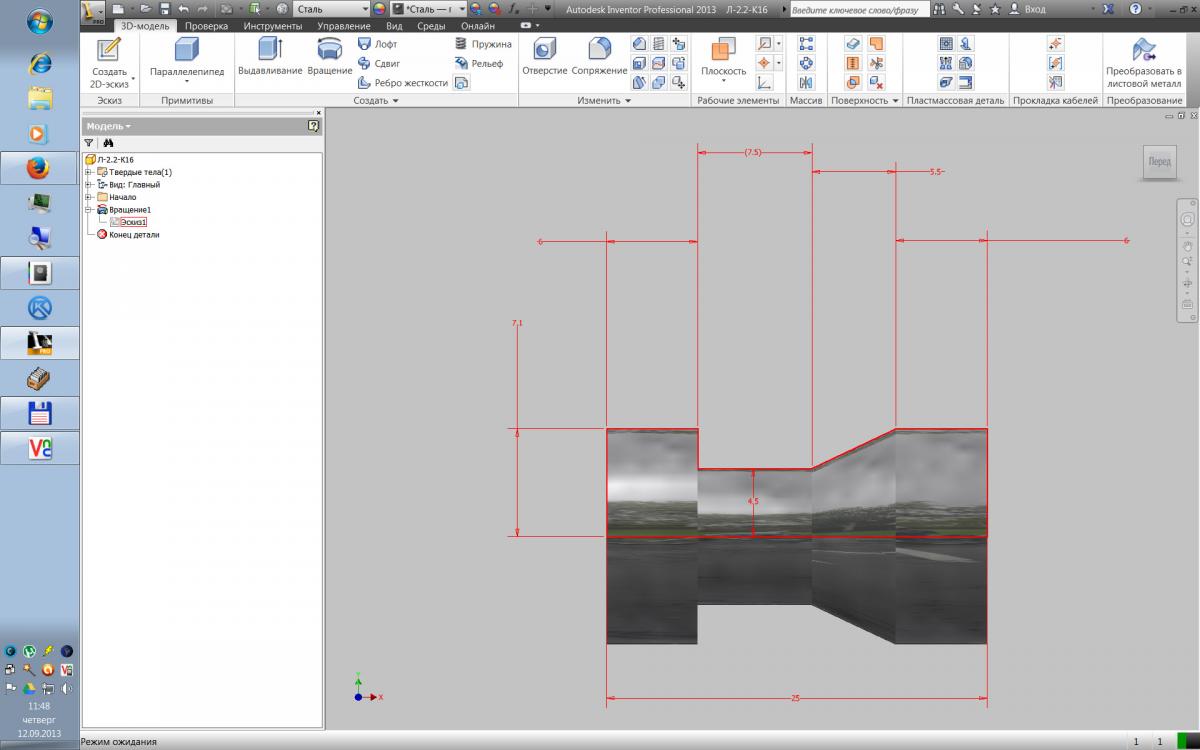Choose the Отверстие (Hole) tool

click(544, 56)
